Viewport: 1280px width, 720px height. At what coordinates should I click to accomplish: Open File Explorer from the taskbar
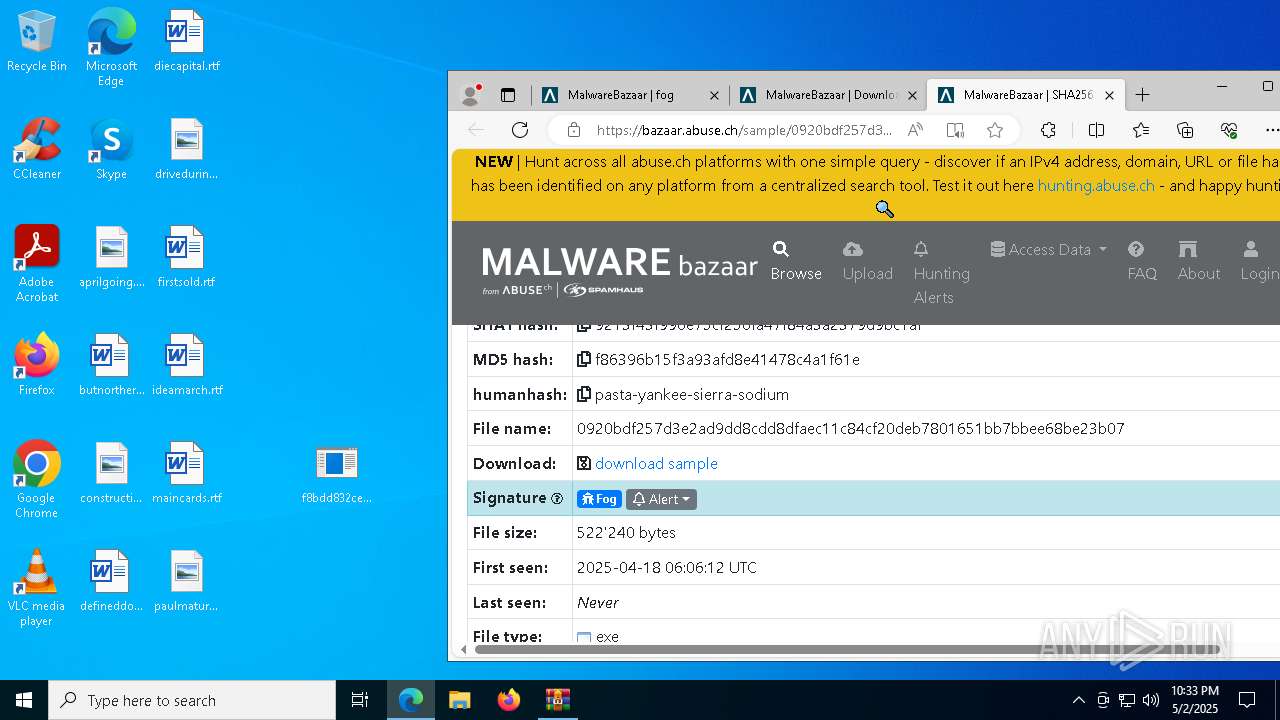tap(459, 700)
